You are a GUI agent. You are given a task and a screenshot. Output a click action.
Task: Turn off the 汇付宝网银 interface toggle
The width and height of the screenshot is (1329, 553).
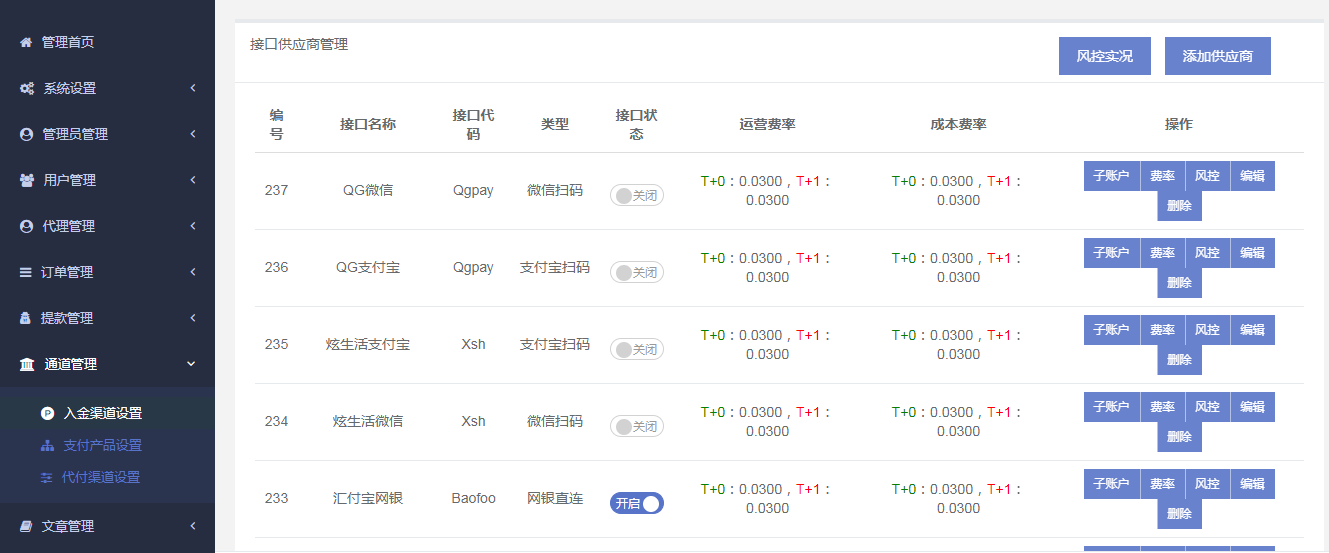coord(636,504)
